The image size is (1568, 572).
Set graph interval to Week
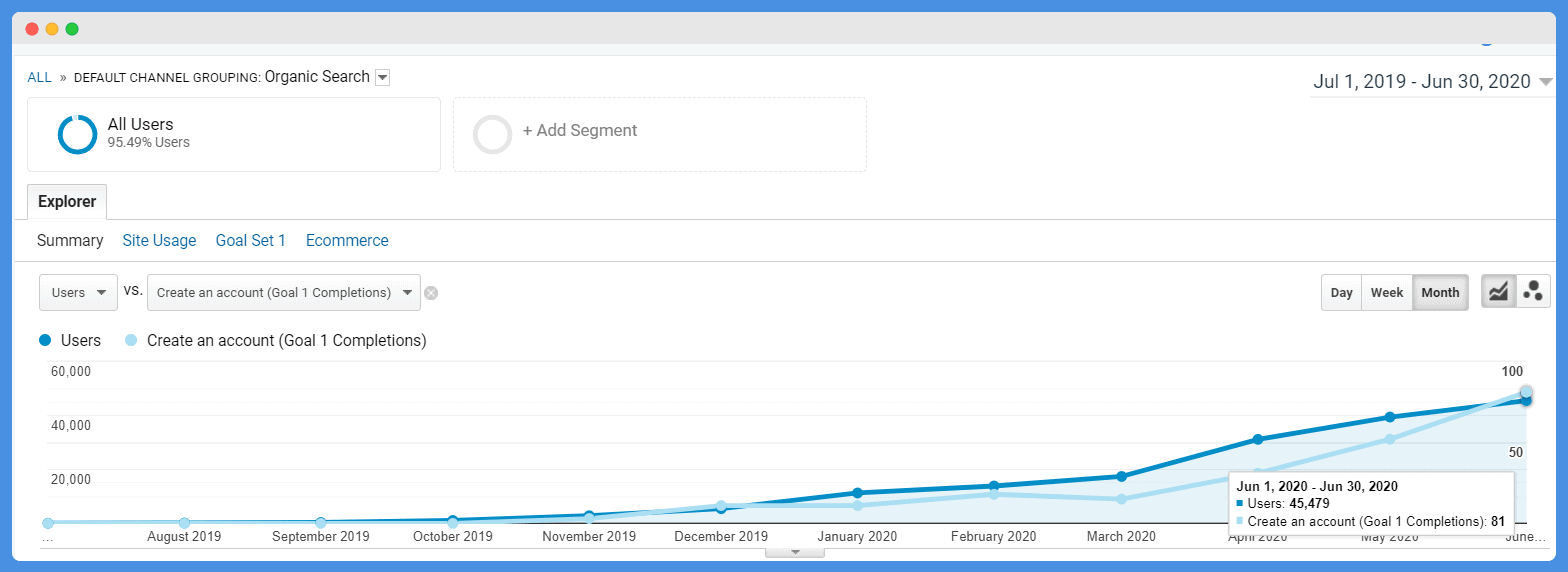(1387, 293)
